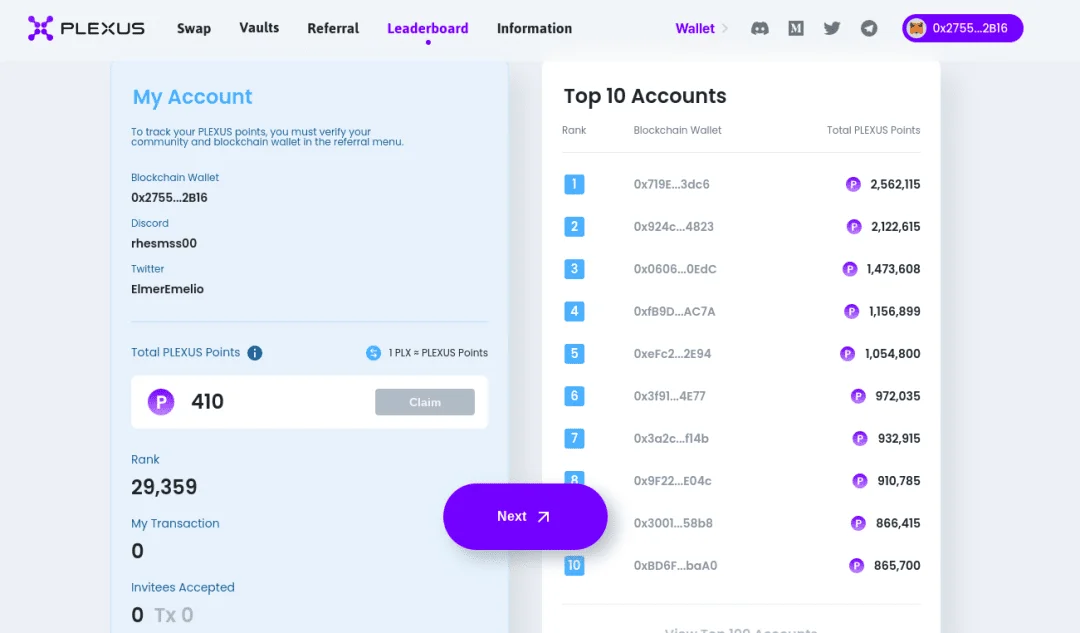Click the Claim button

tap(425, 402)
